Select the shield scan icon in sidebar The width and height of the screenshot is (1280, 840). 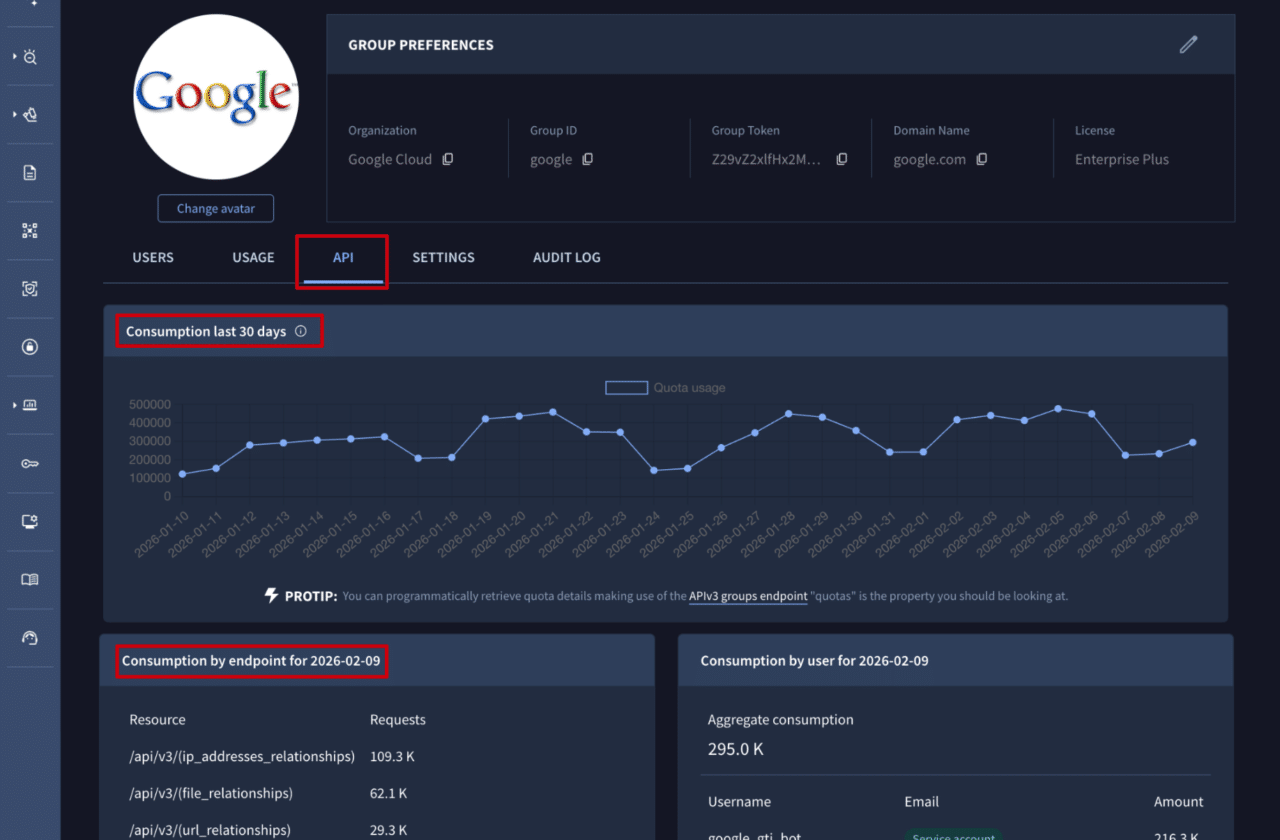30,289
